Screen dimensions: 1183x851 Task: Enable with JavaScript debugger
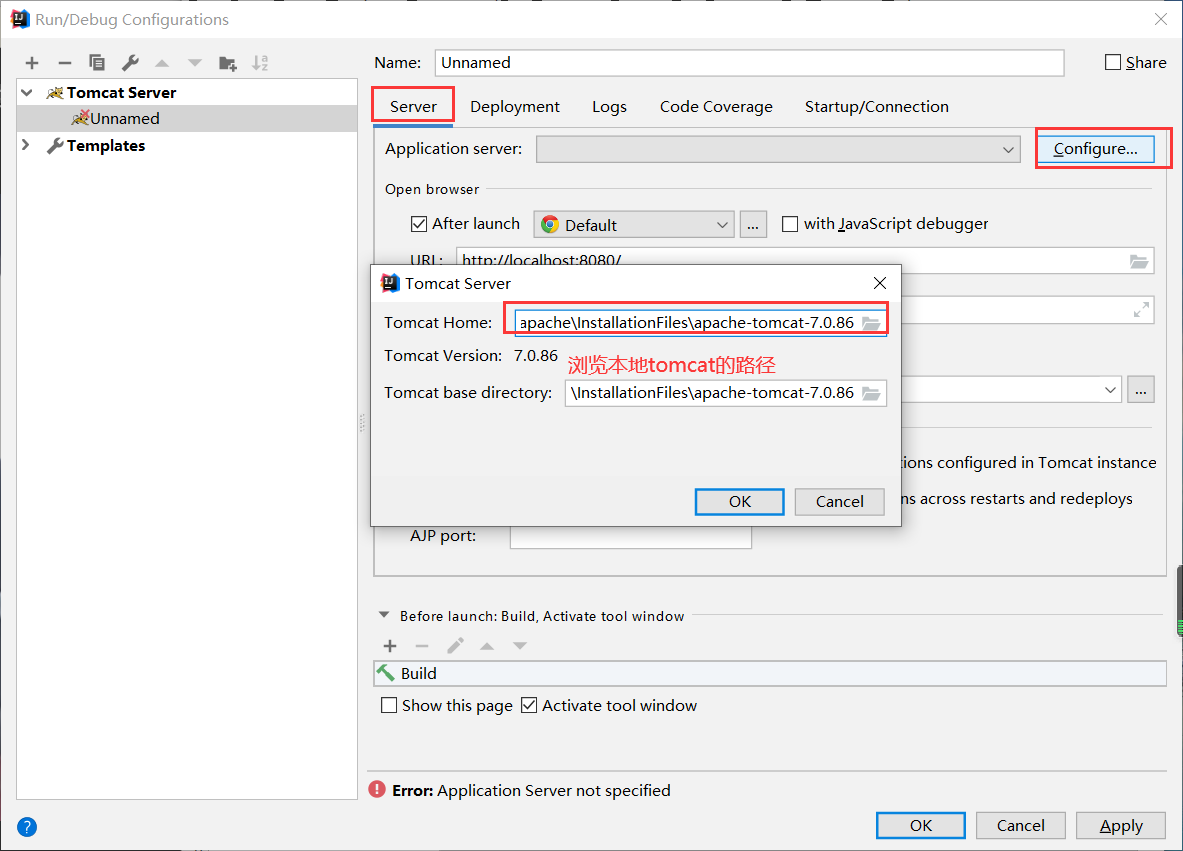click(x=789, y=223)
